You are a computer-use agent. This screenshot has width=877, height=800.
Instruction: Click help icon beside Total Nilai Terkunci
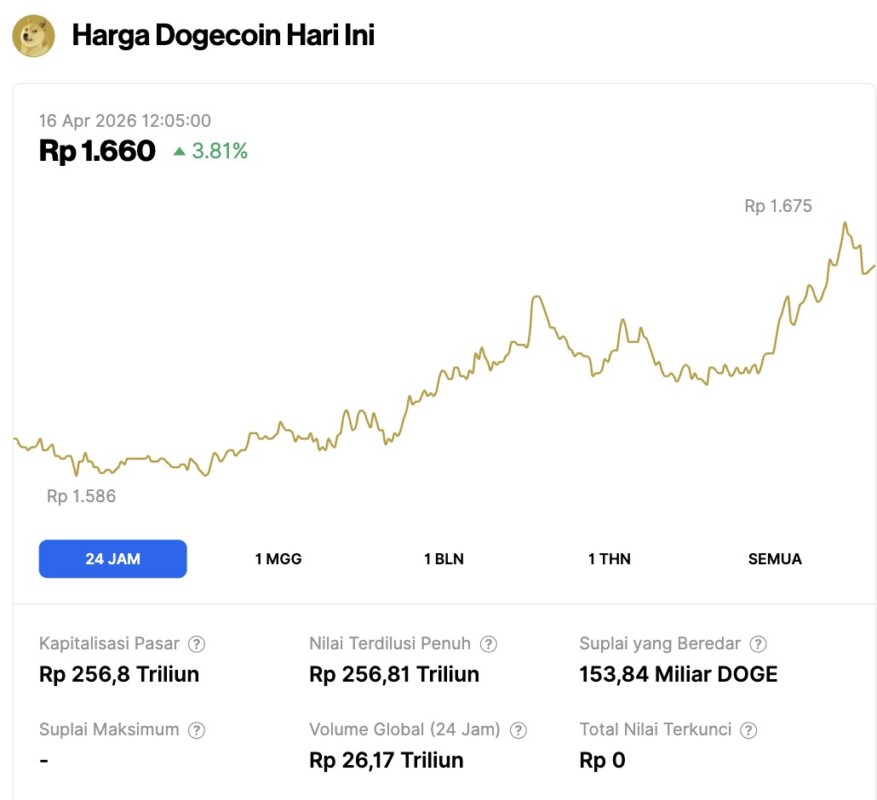click(748, 730)
